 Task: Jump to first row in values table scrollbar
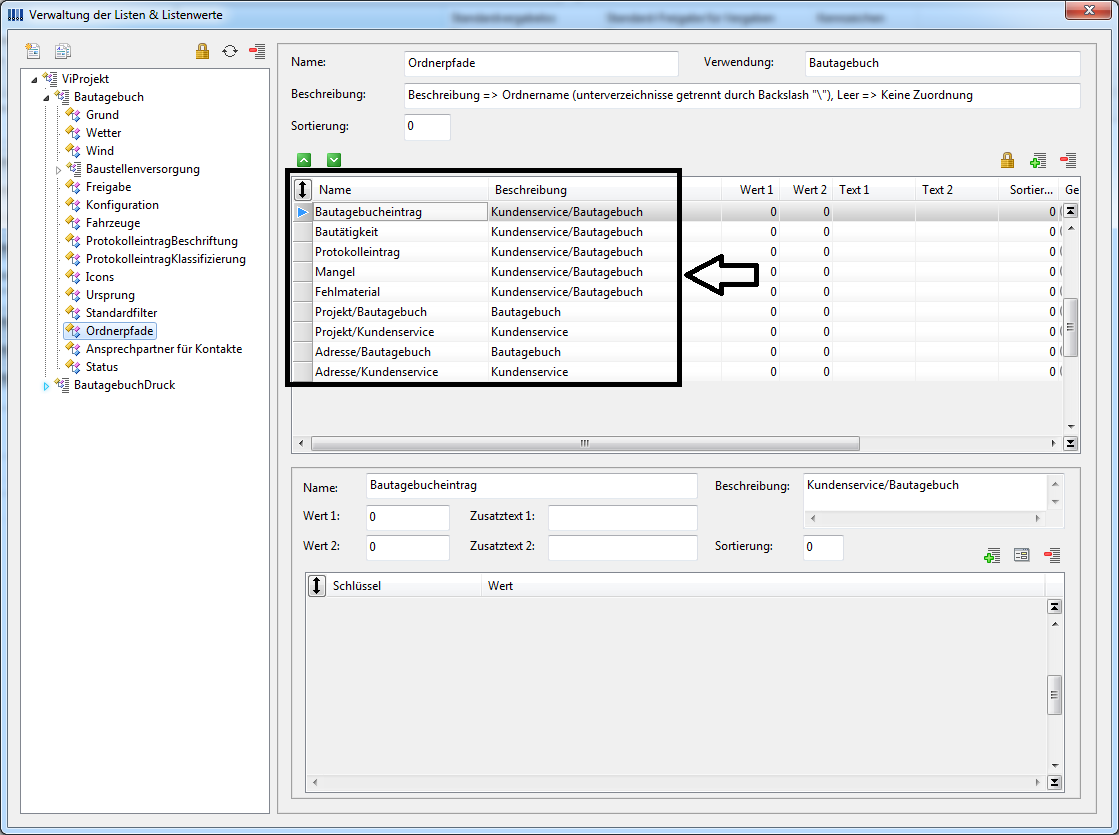[x=1070, y=211]
